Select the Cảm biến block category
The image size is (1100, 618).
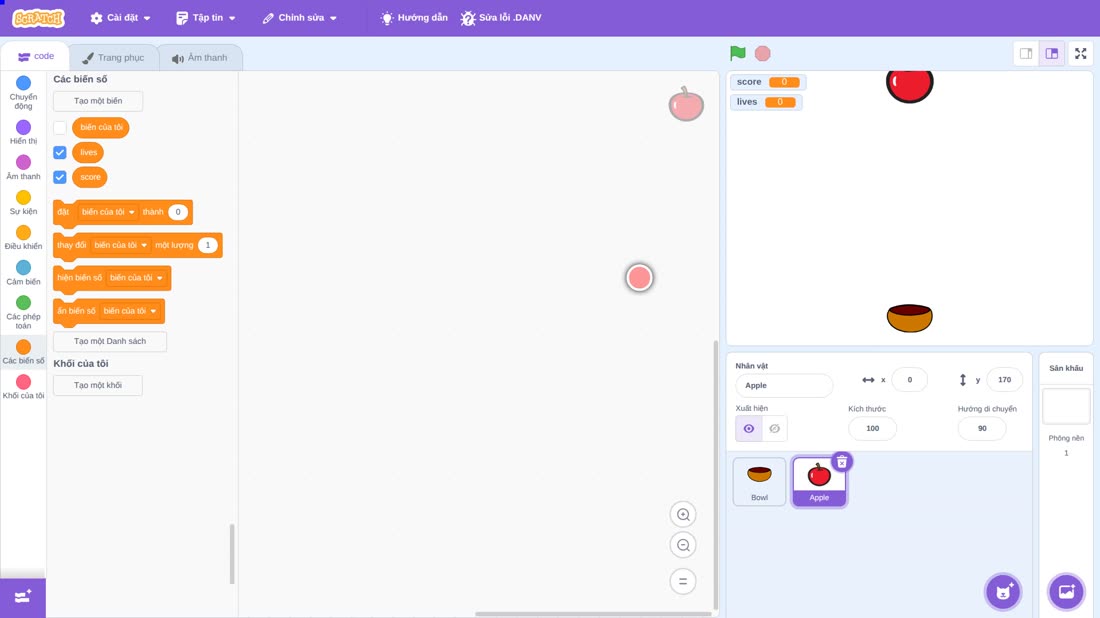click(23, 273)
